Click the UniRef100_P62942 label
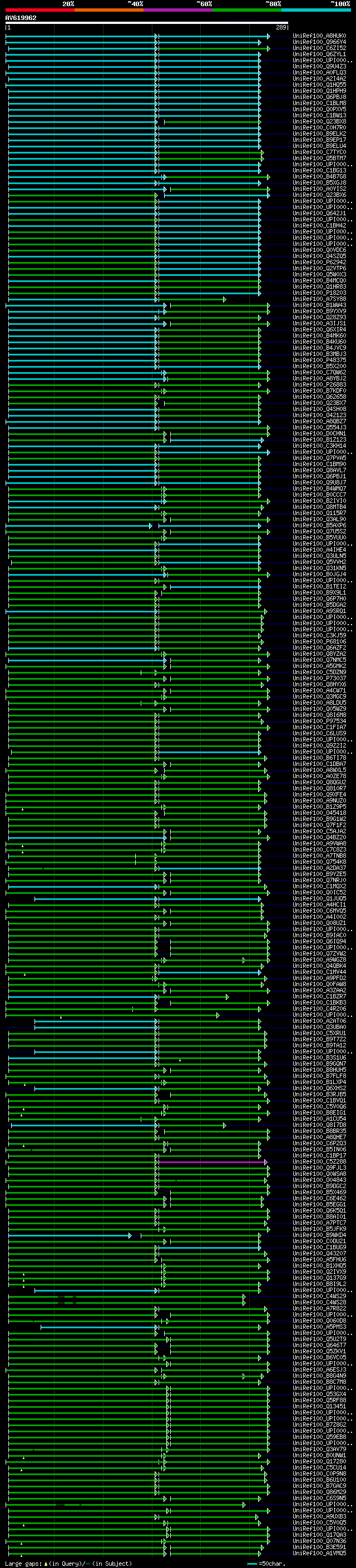This screenshot has height=1568, width=356. coord(319,263)
